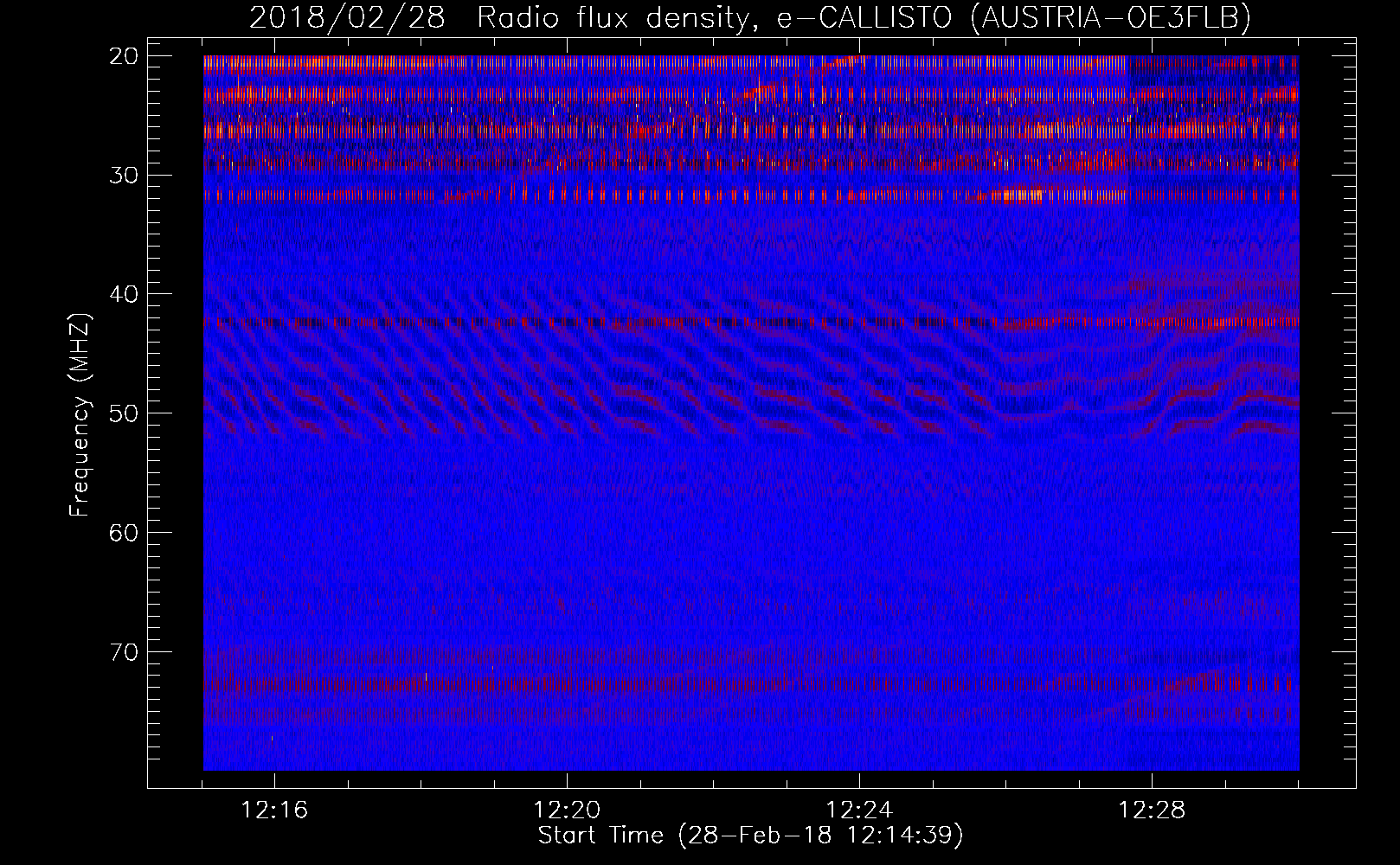Screen dimensions: 1400x865
Task: Click the 12:24 time tick label
Action: coord(859,811)
